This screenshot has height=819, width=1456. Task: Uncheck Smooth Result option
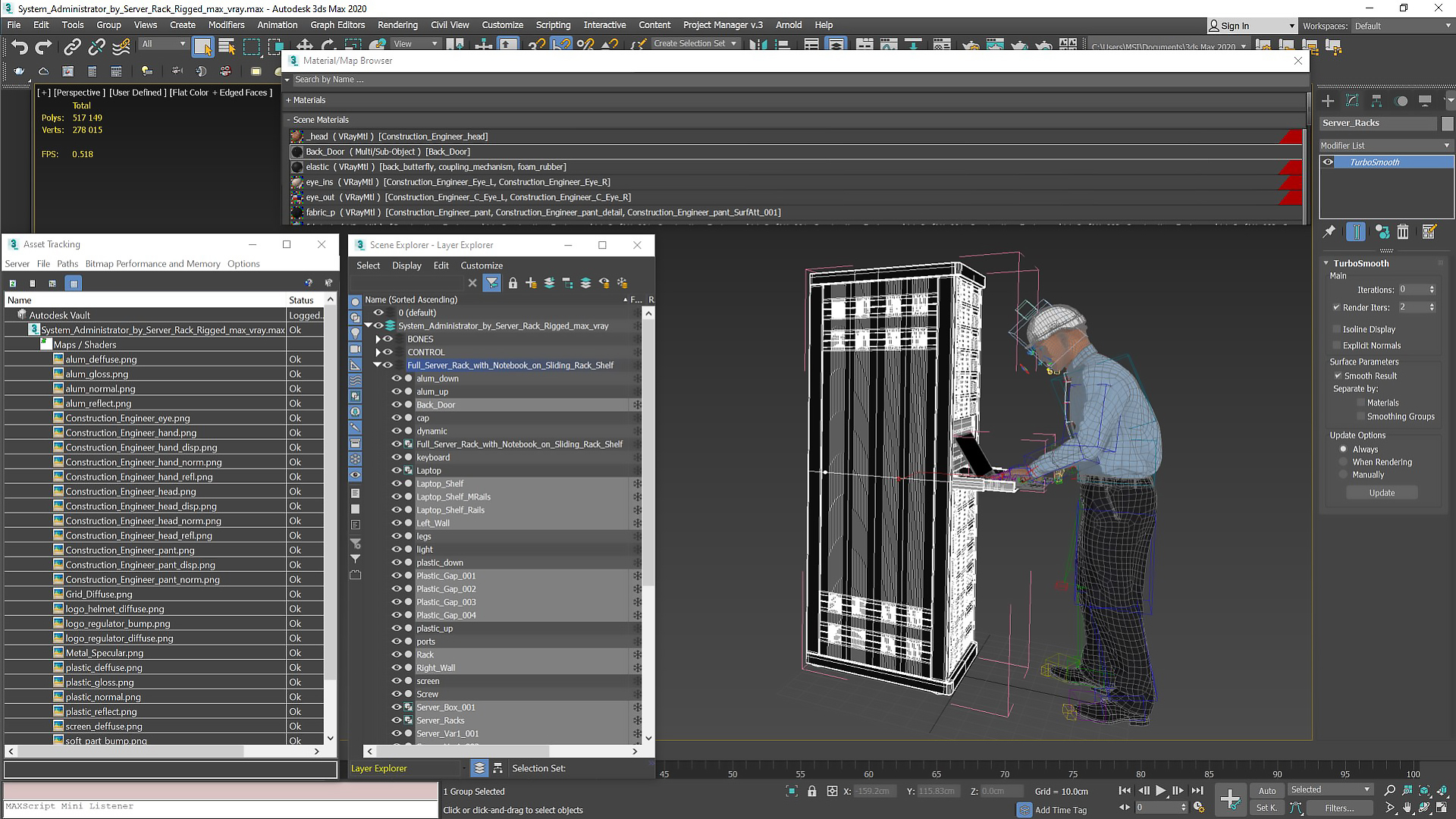(1338, 375)
